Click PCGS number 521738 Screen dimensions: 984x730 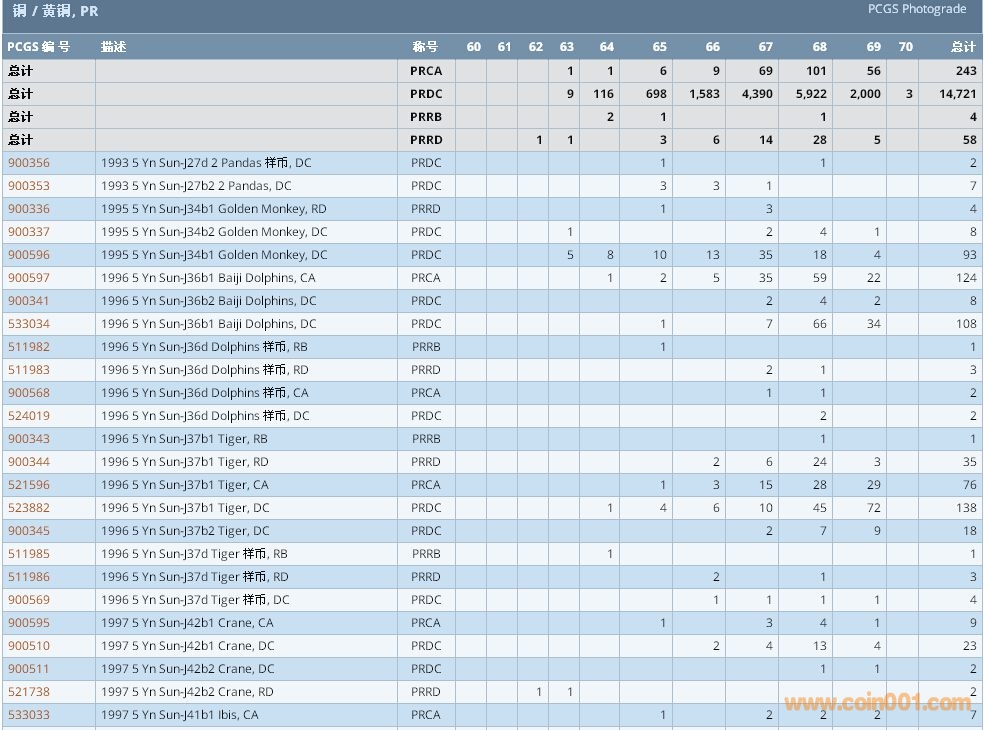(29, 692)
